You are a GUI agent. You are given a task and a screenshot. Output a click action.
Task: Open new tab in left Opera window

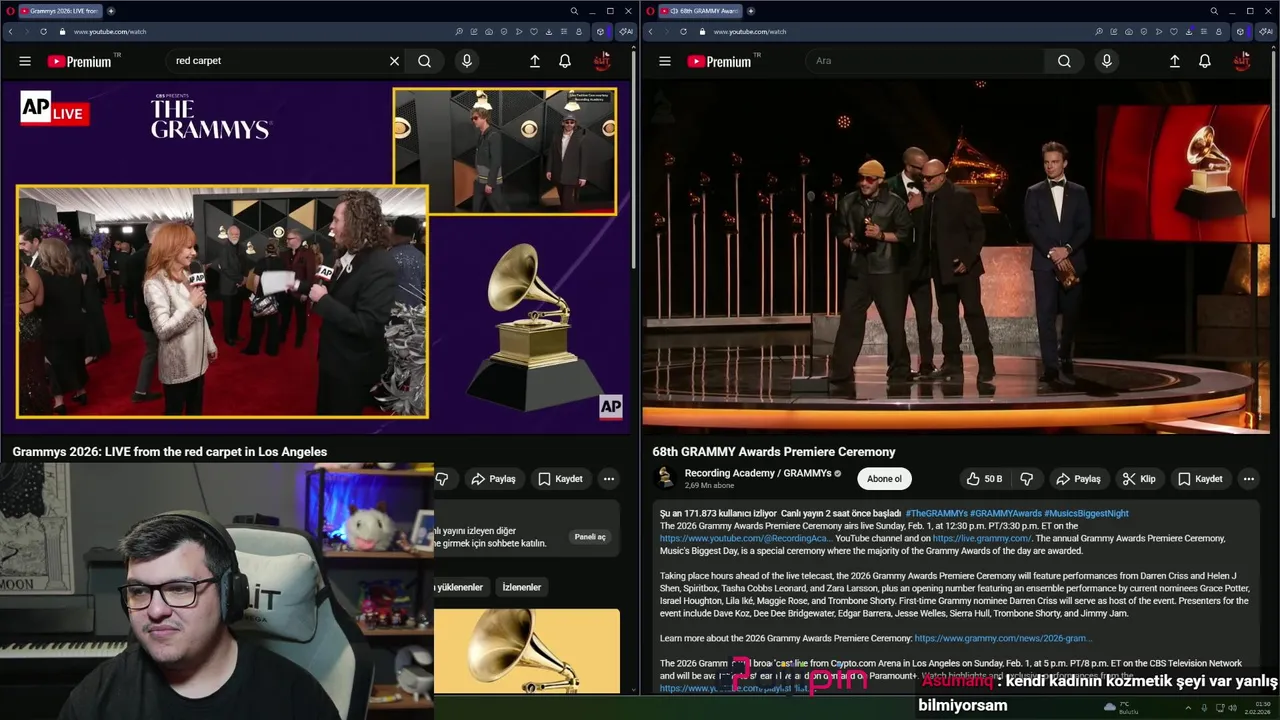point(110,11)
